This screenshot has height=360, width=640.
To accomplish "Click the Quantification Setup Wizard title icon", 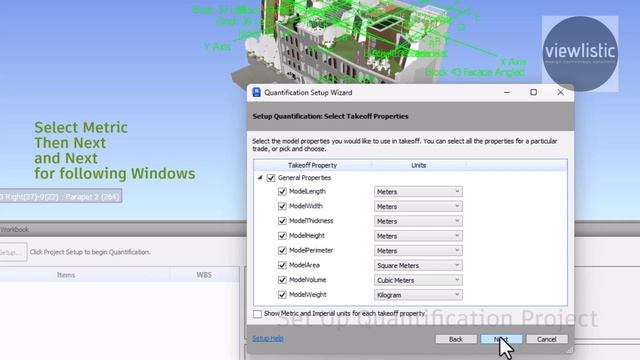I will point(256,92).
